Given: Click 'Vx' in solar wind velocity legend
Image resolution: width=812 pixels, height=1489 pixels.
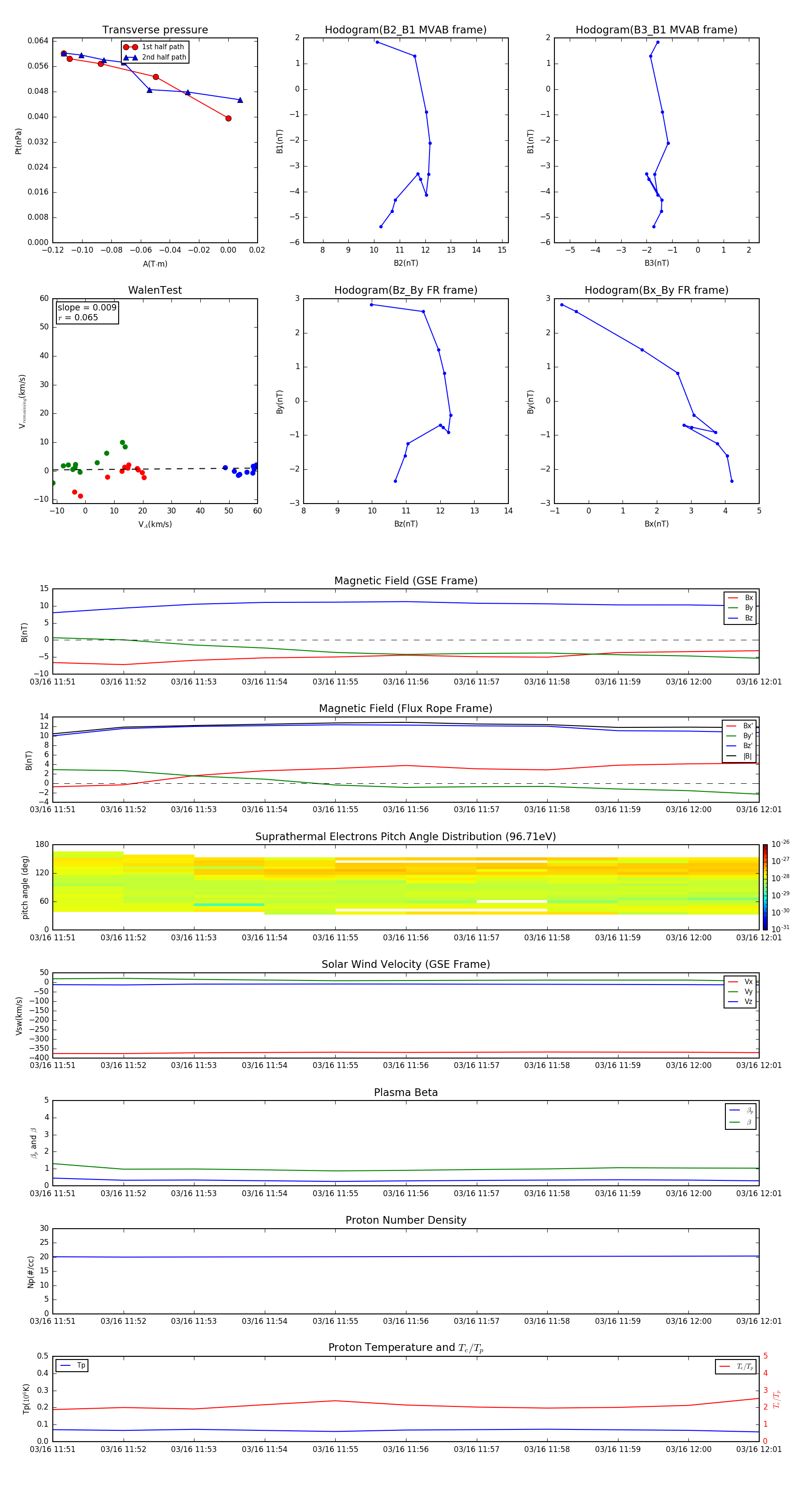Looking at the screenshot, I should (x=741, y=981).
